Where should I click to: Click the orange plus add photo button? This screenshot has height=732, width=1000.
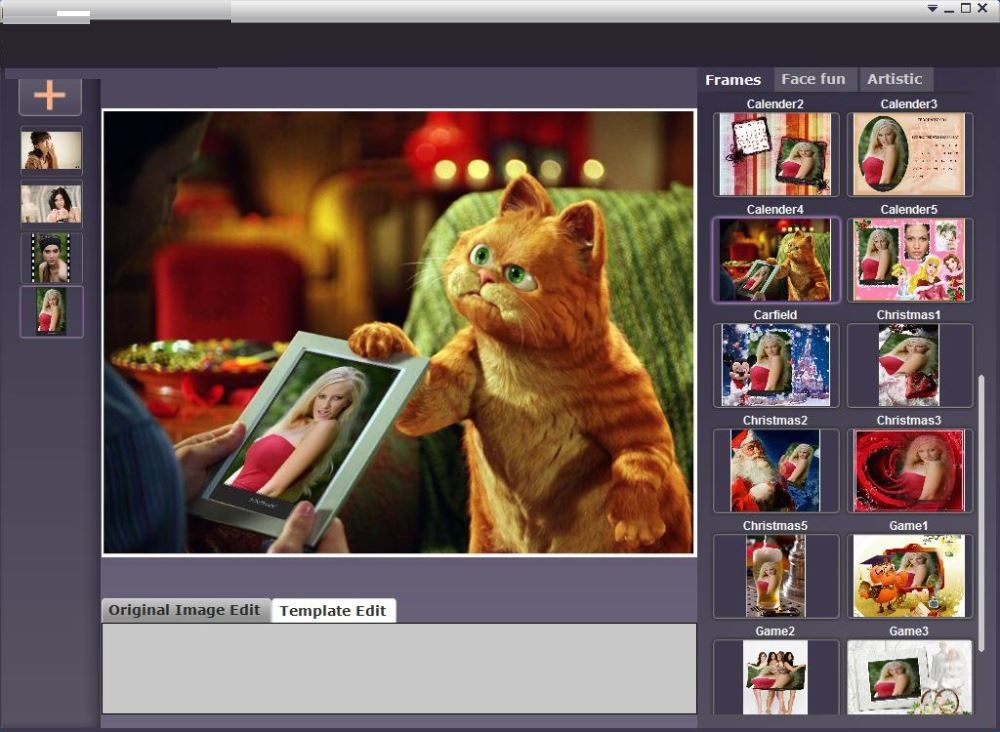50,96
